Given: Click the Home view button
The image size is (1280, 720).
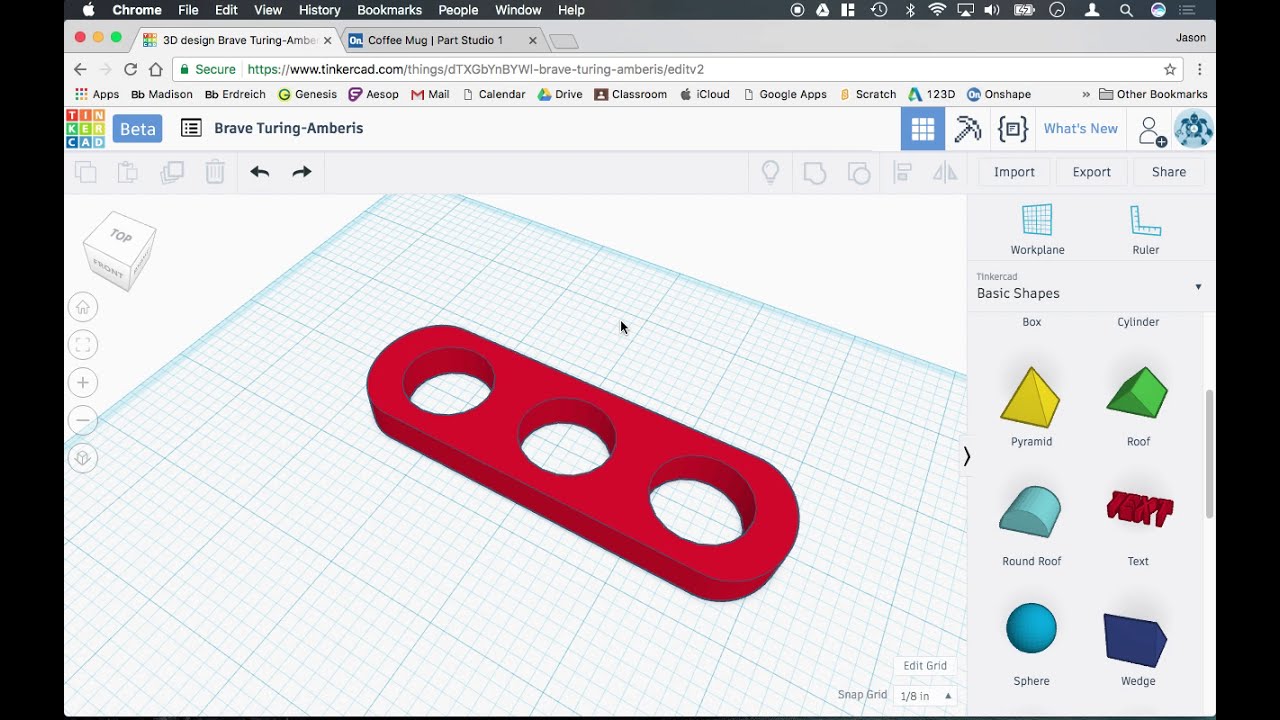Looking at the screenshot, I should pos(83,307).
